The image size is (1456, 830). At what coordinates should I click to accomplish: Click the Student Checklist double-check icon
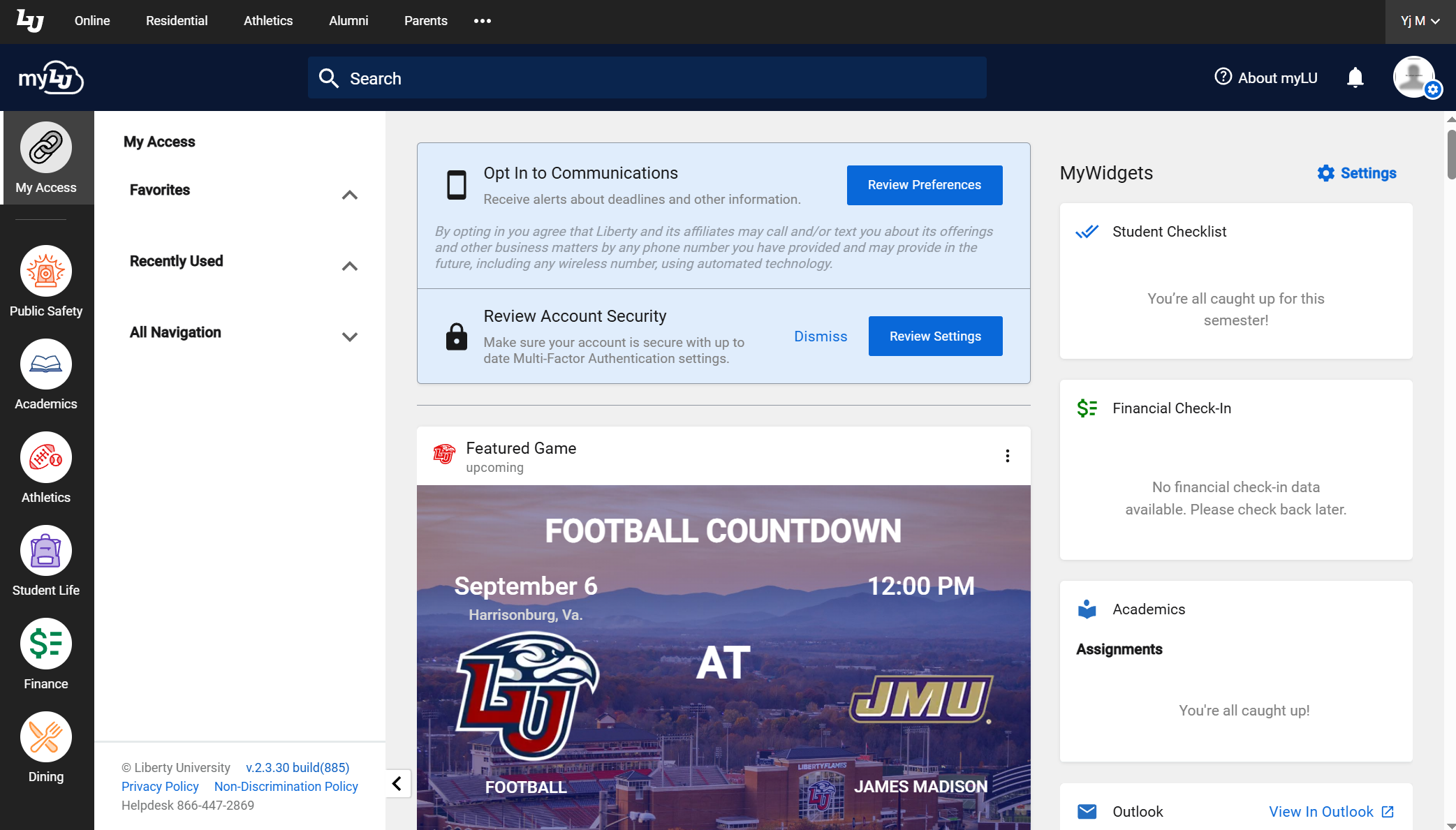1087,232
